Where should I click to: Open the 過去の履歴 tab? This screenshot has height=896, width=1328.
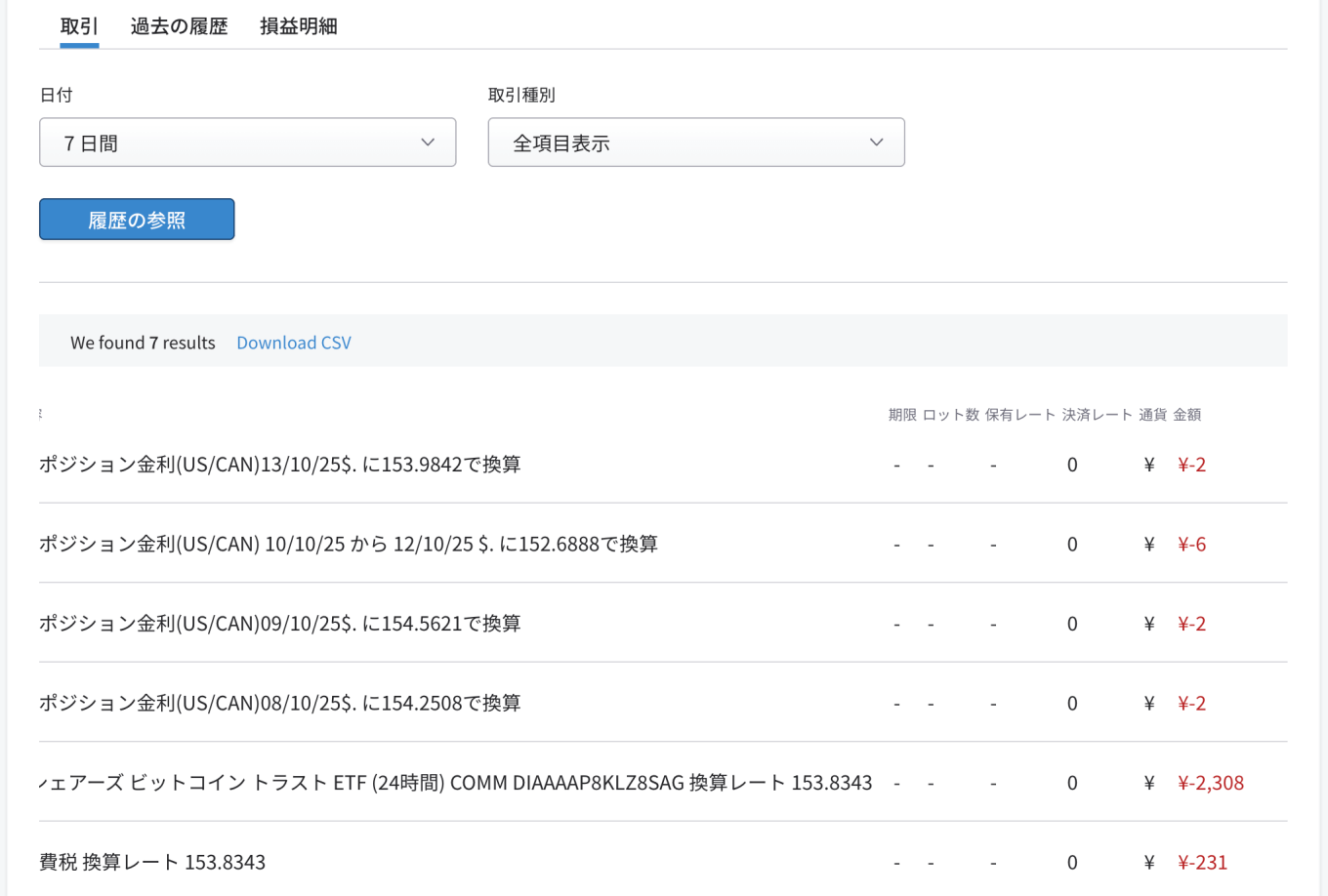(179, 26)
